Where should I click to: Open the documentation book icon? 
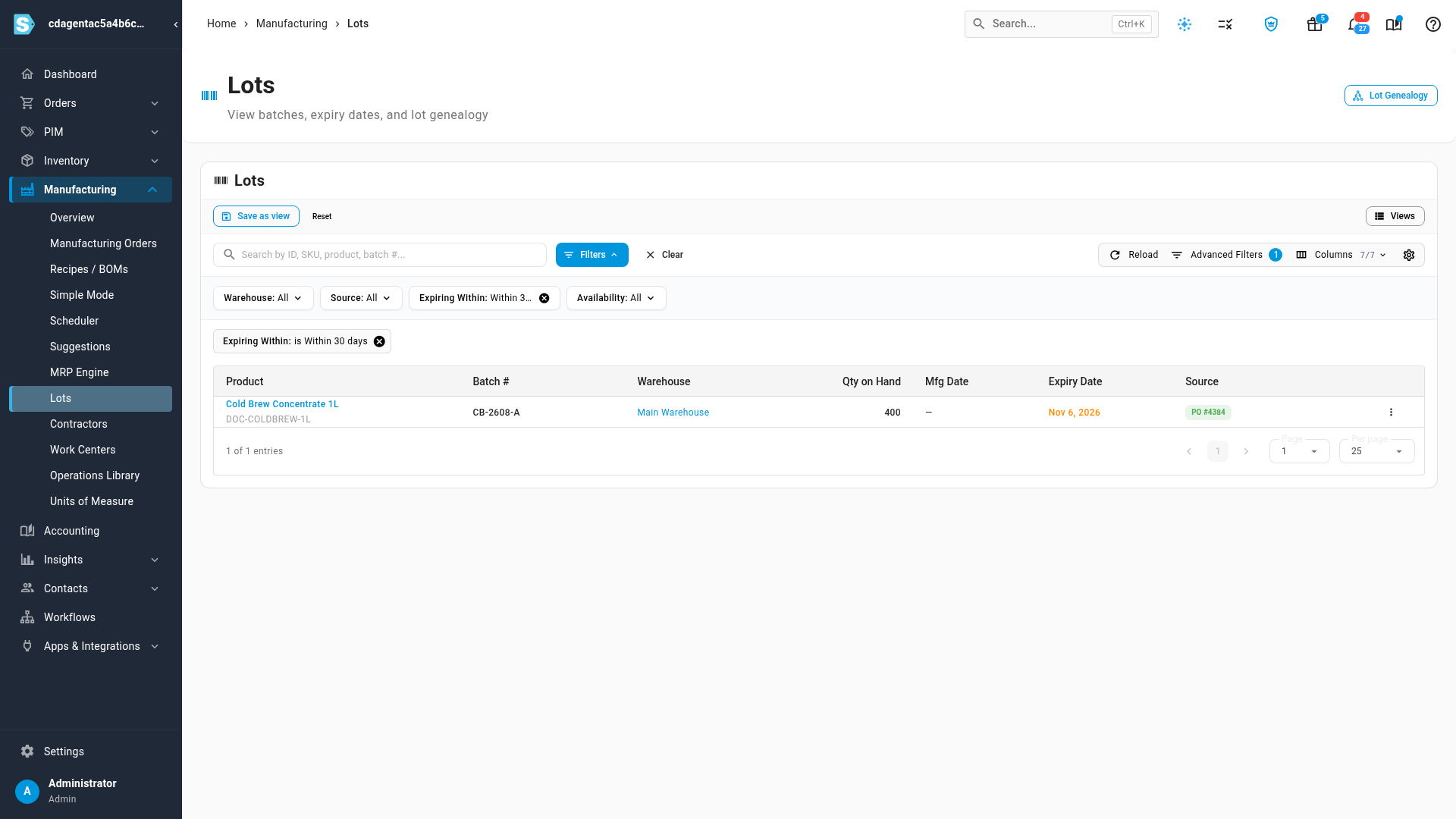1394,24
